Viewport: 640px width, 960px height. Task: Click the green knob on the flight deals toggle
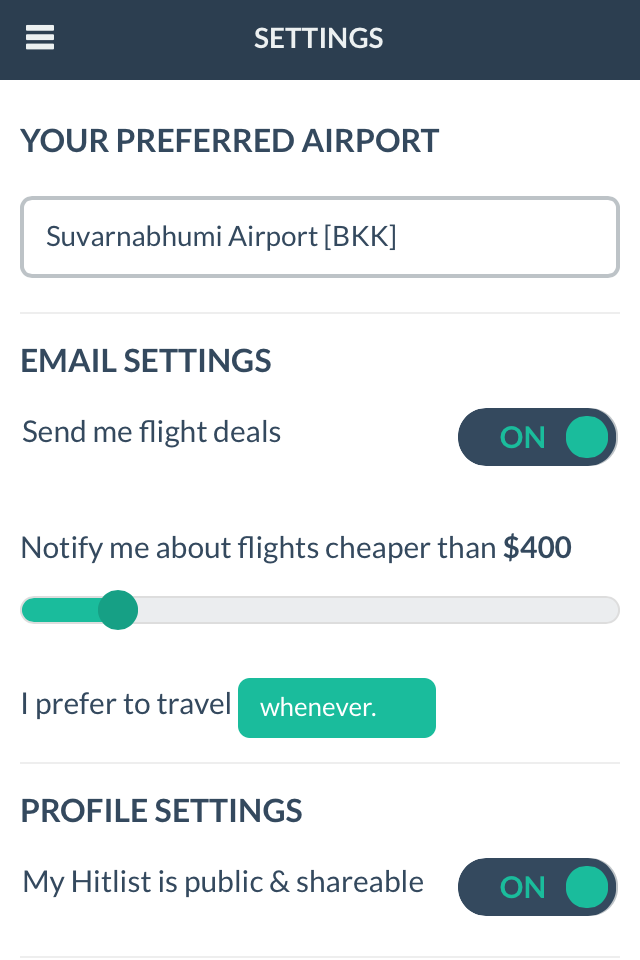(587, 437)
